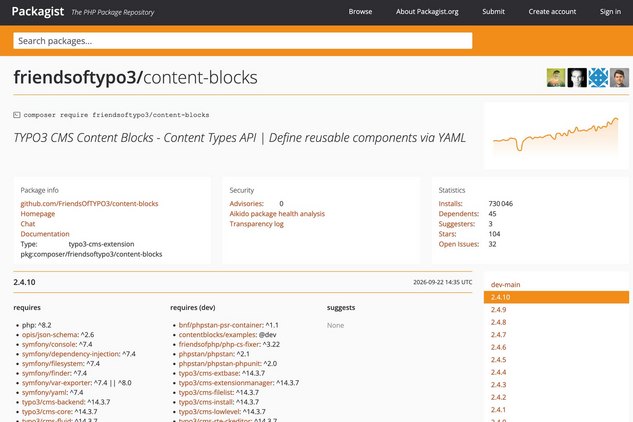Image resolution: width=633 pixels, height=422 pixels.
Task: Open friendsofphp/php-cs-fixer dev dependency
Action: tap(219, 344)
